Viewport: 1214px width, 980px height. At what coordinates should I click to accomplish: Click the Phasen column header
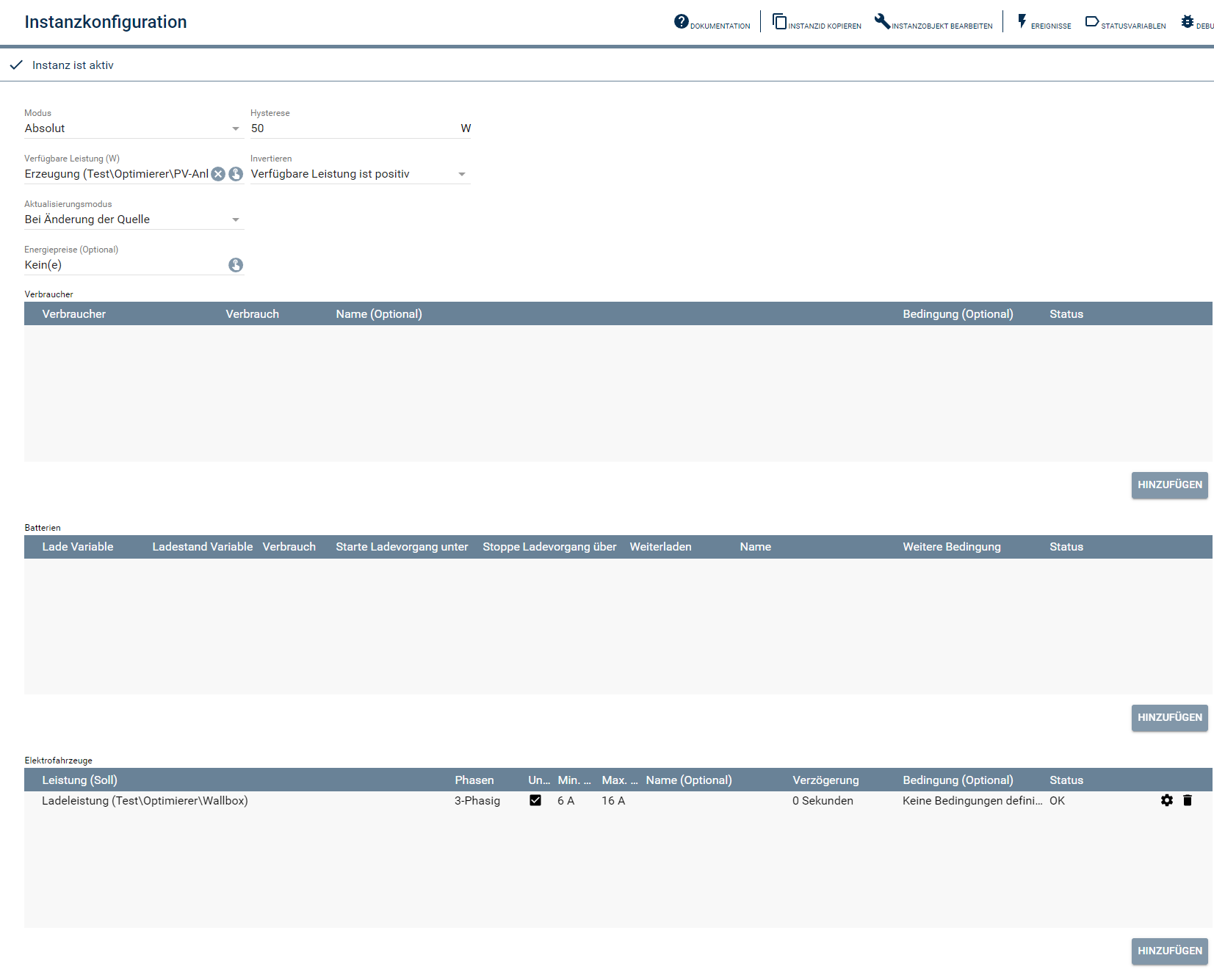pos(474,780)
